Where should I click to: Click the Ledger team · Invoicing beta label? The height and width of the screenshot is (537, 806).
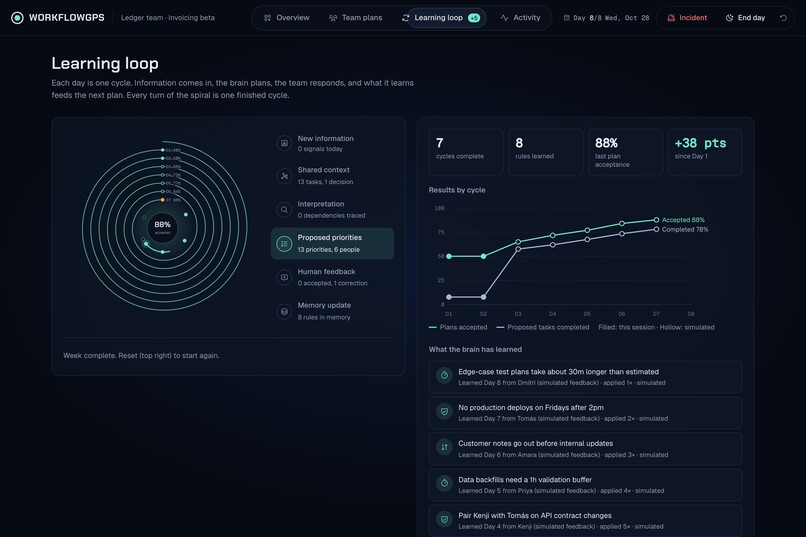click(x=168, y=18)
